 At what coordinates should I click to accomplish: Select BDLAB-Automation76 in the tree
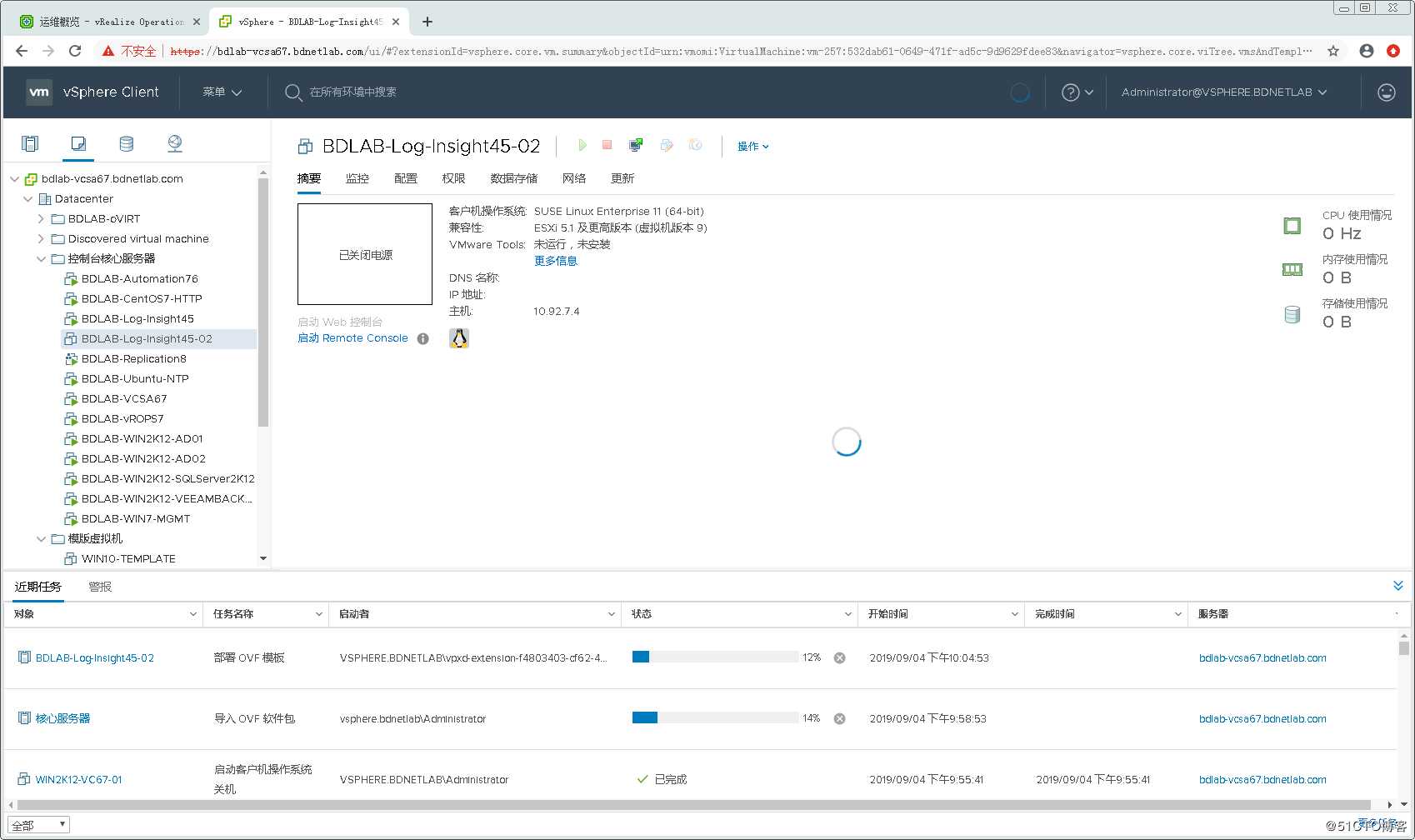tap(140, 279)
